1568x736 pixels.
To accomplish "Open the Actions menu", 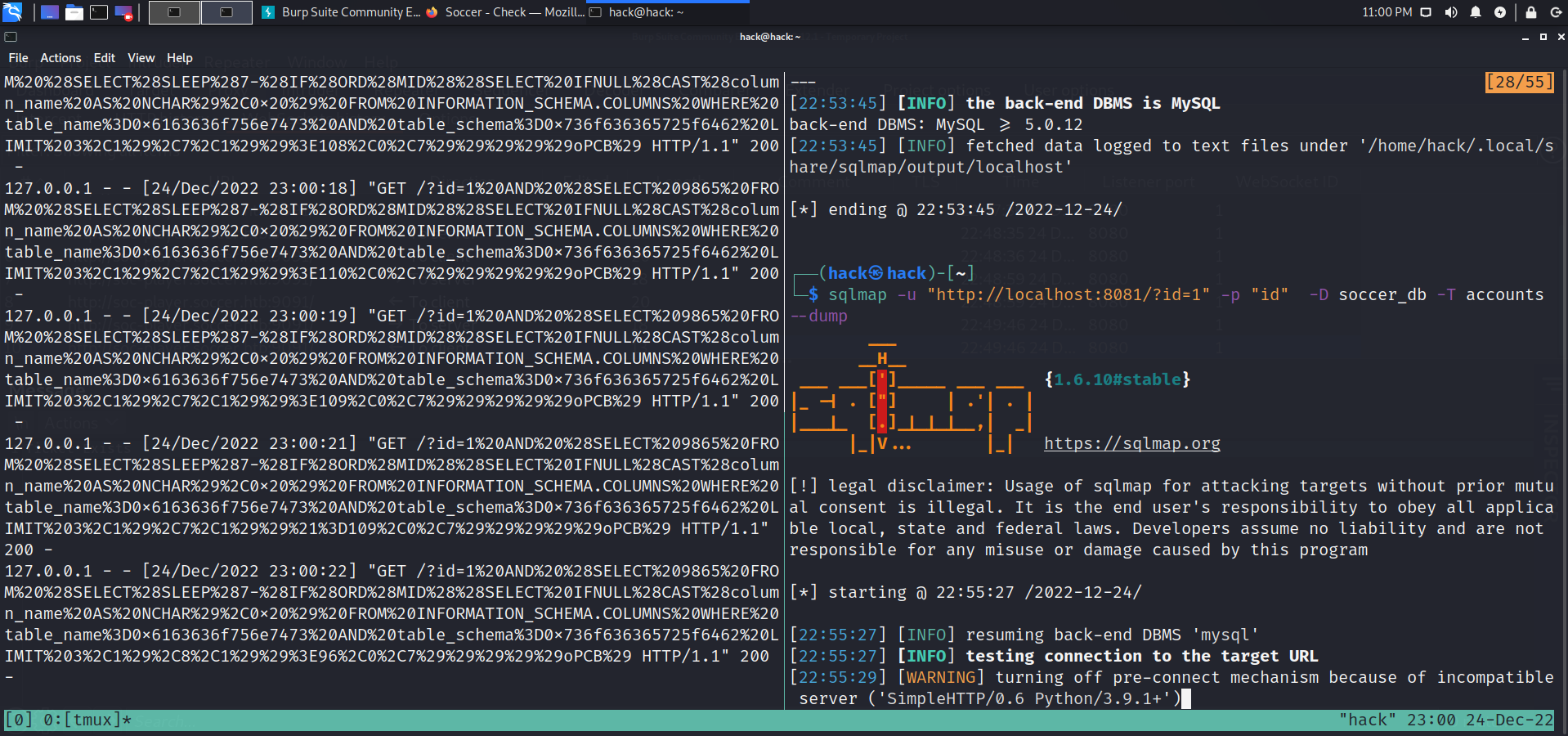I will pyautogui.click(x=60, y=58).
